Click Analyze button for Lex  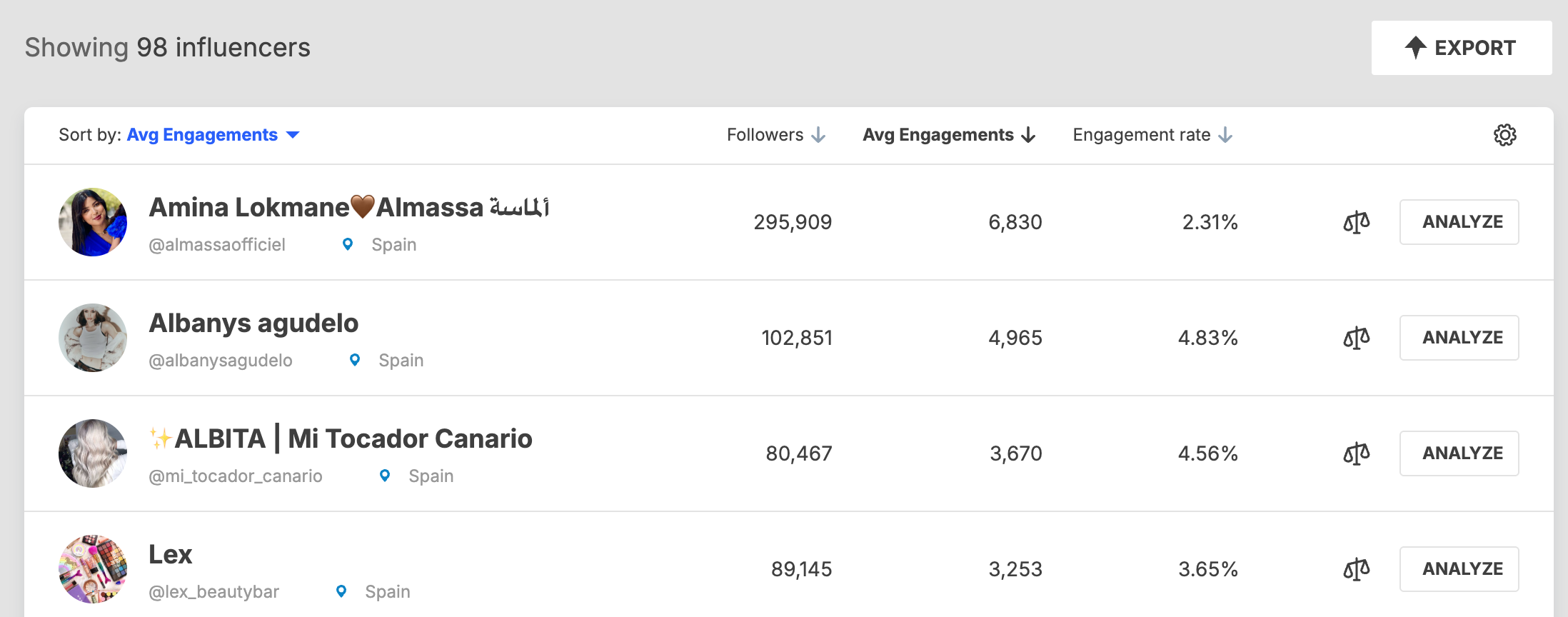[x=1459, y=569]
